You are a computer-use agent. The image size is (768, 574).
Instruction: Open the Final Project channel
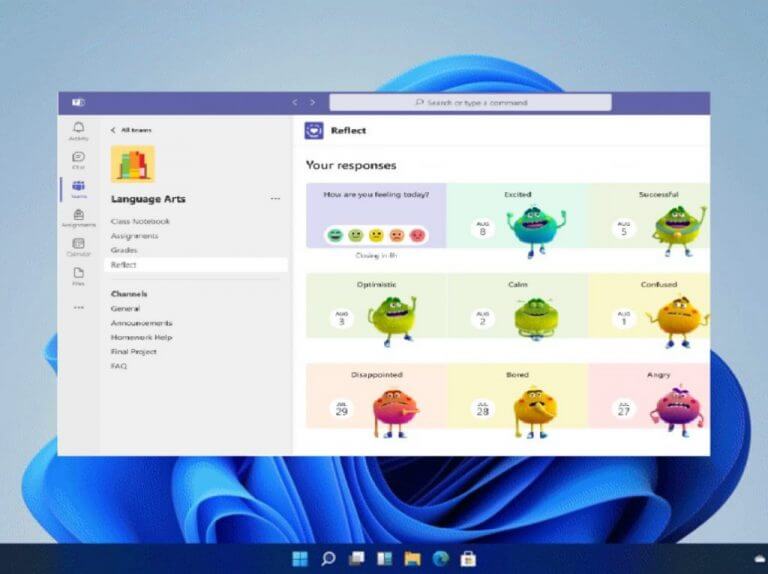click(x=134, y=352)
